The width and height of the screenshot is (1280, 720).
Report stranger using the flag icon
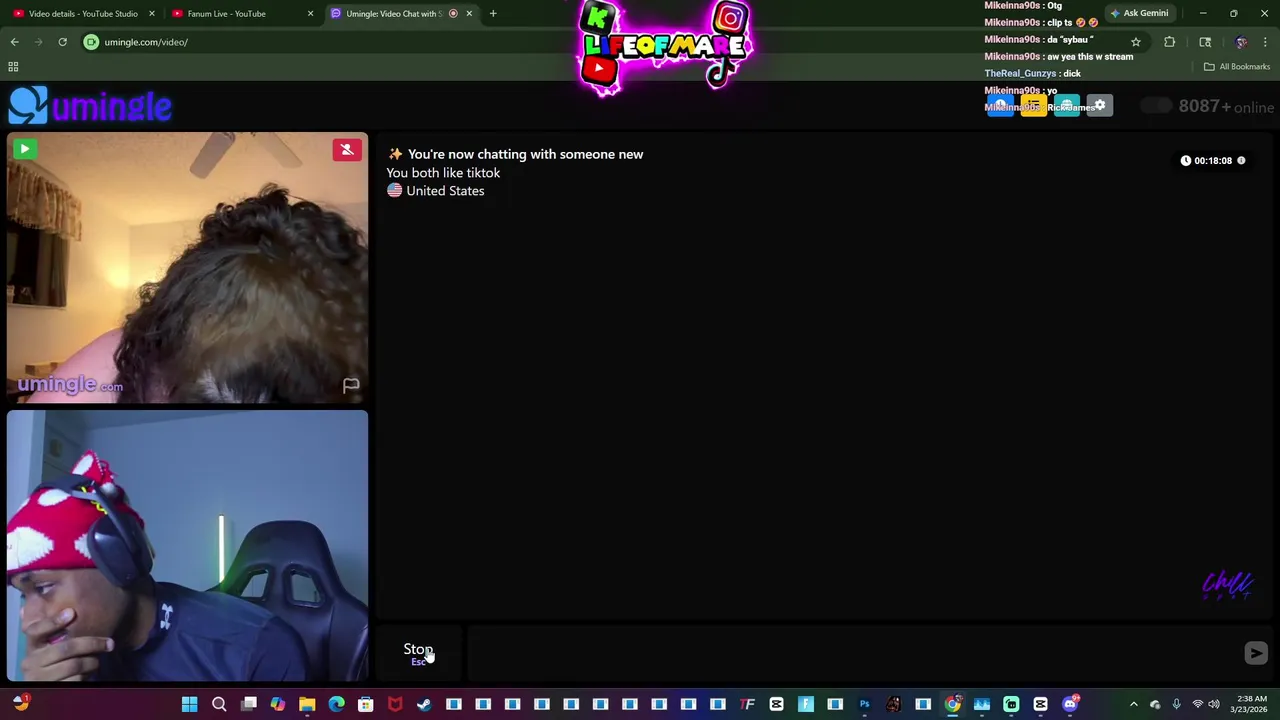click(x=351, y=385)
